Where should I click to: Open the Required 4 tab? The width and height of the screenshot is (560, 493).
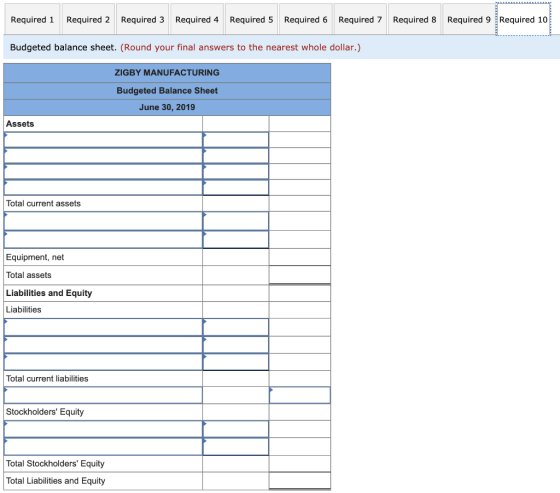coord(197,19)
